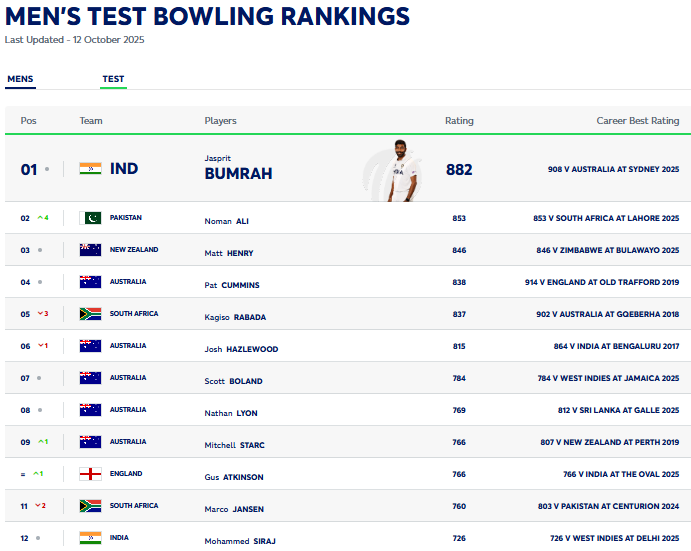Click the India flag beside IND
This screenshot has width=691, height=551.
point(90,169)
